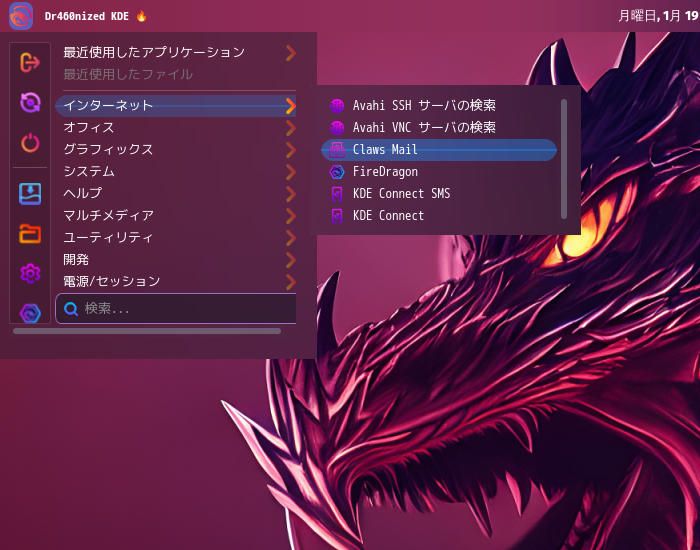Open the マルチメディア category
This screenshot has width=700, height=550.
click(175, 216)
